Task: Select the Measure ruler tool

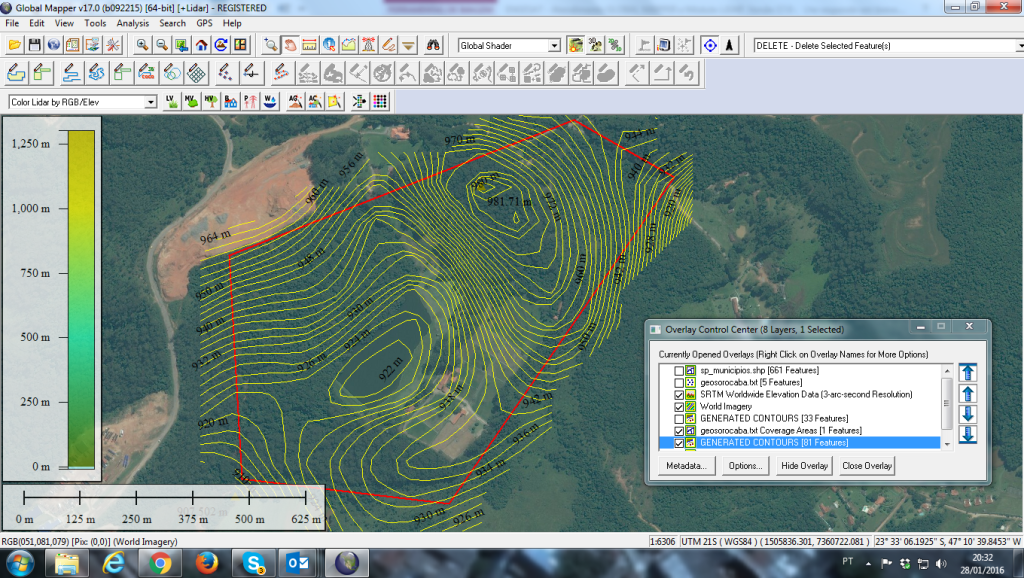Action: coord(309,45)
